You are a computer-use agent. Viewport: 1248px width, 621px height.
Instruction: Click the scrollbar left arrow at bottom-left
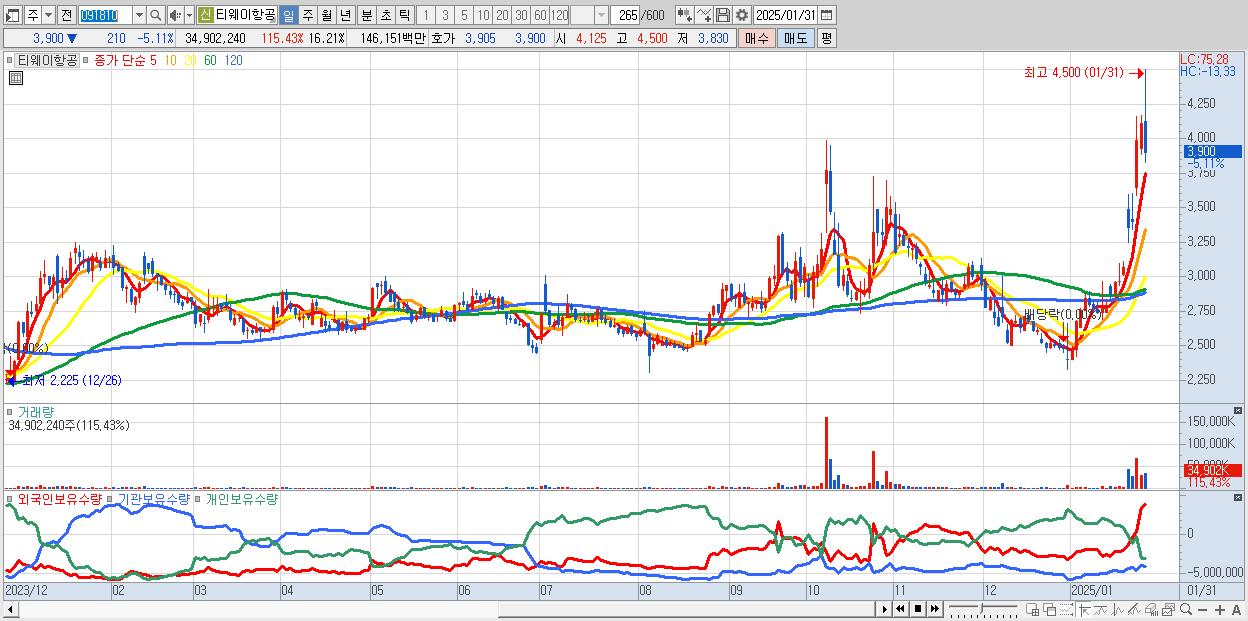tap(11, 609)
